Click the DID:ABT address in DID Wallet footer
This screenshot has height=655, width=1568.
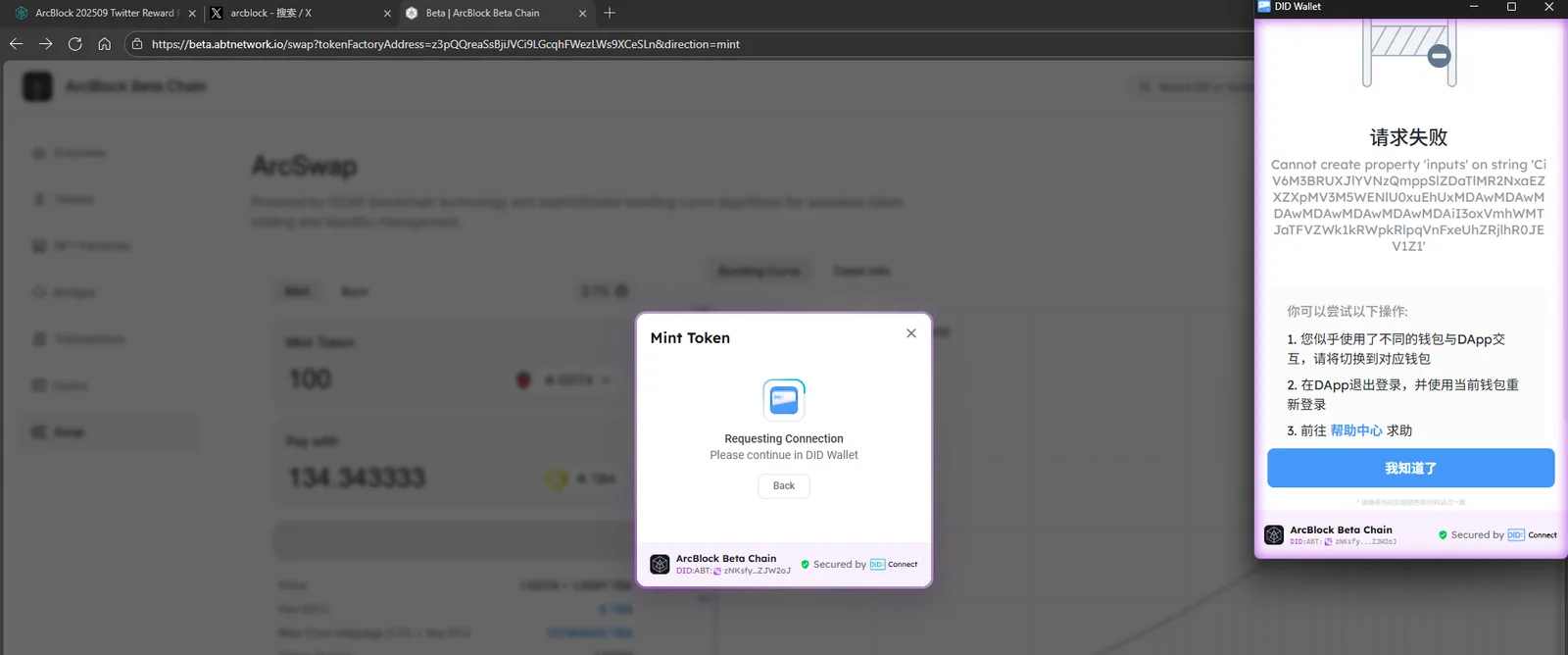point(1343,541)
